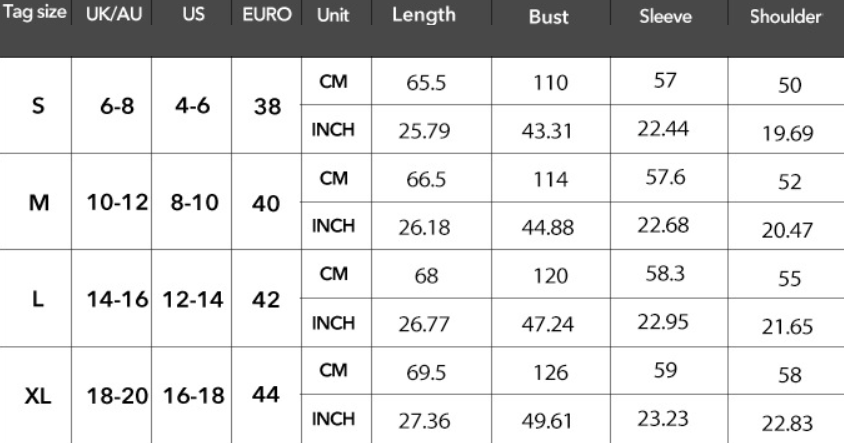Select the UK/AU column header
844x443 pixels.
pyautogui.click(x=113, y=16)
